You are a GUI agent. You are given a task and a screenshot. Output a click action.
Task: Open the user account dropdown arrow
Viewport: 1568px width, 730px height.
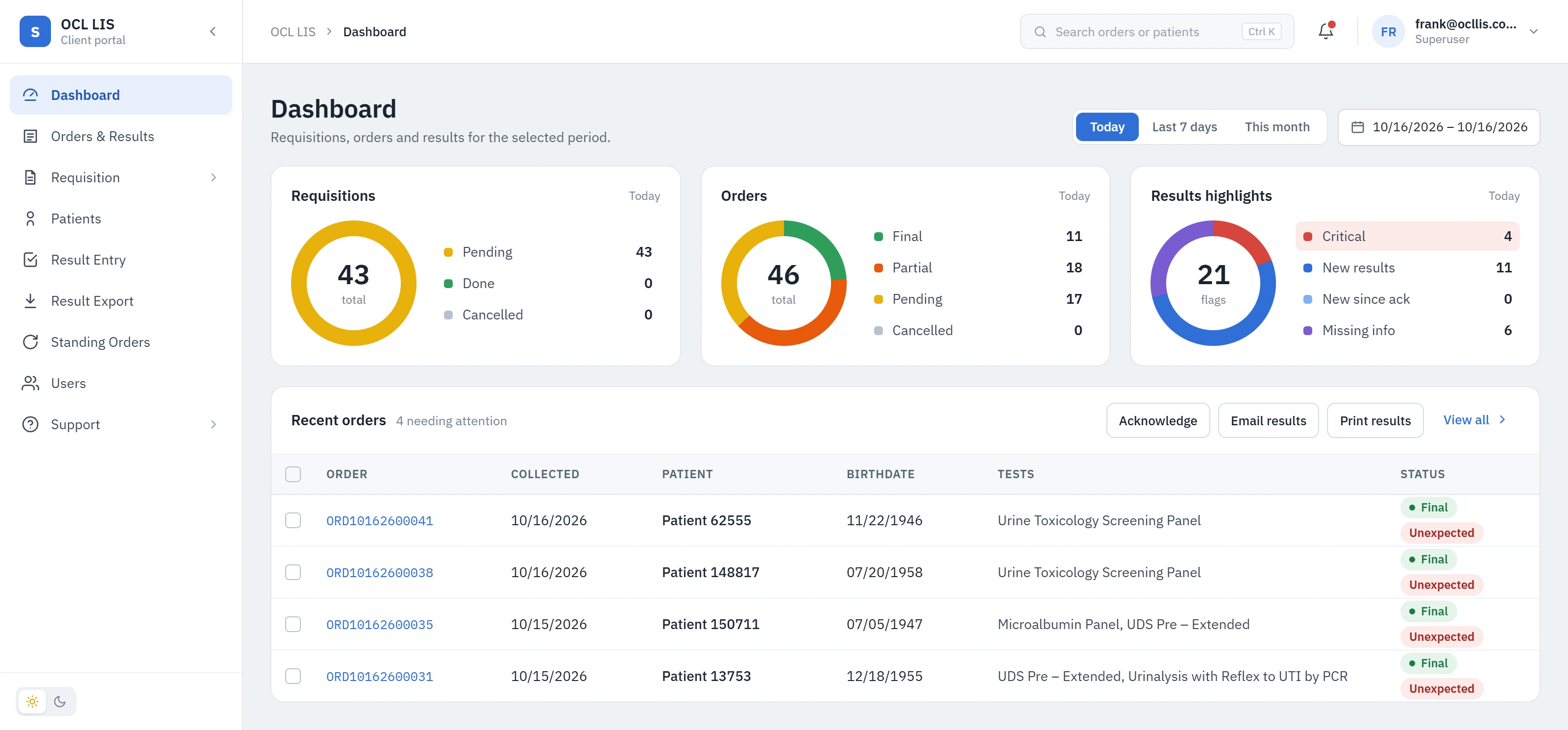1533,32
